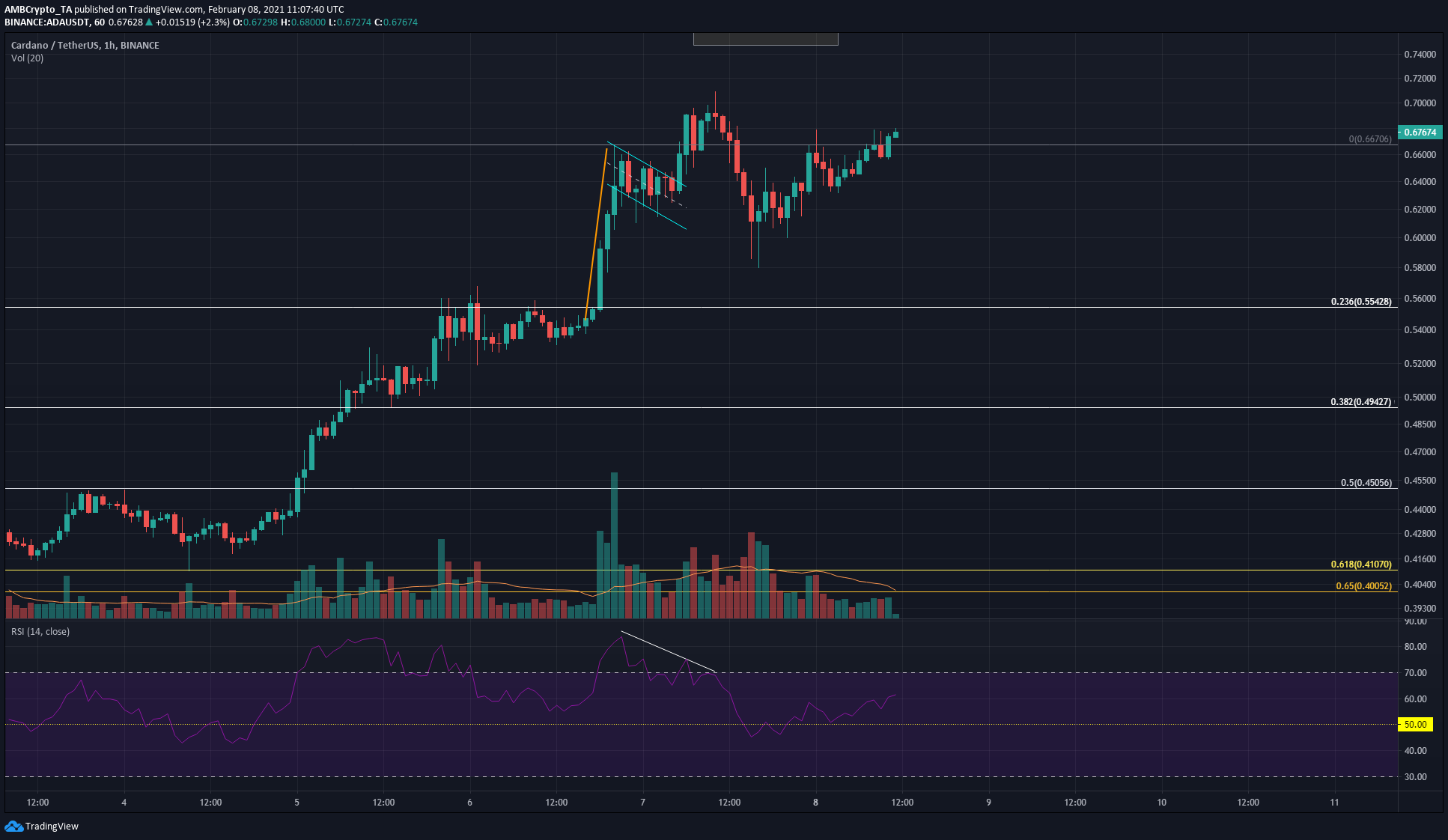Screen dimensions: 1448x840
Task: Click the BINANCE:ADAUSDT, 60 symbol header
Action: [x=55, y=22]
